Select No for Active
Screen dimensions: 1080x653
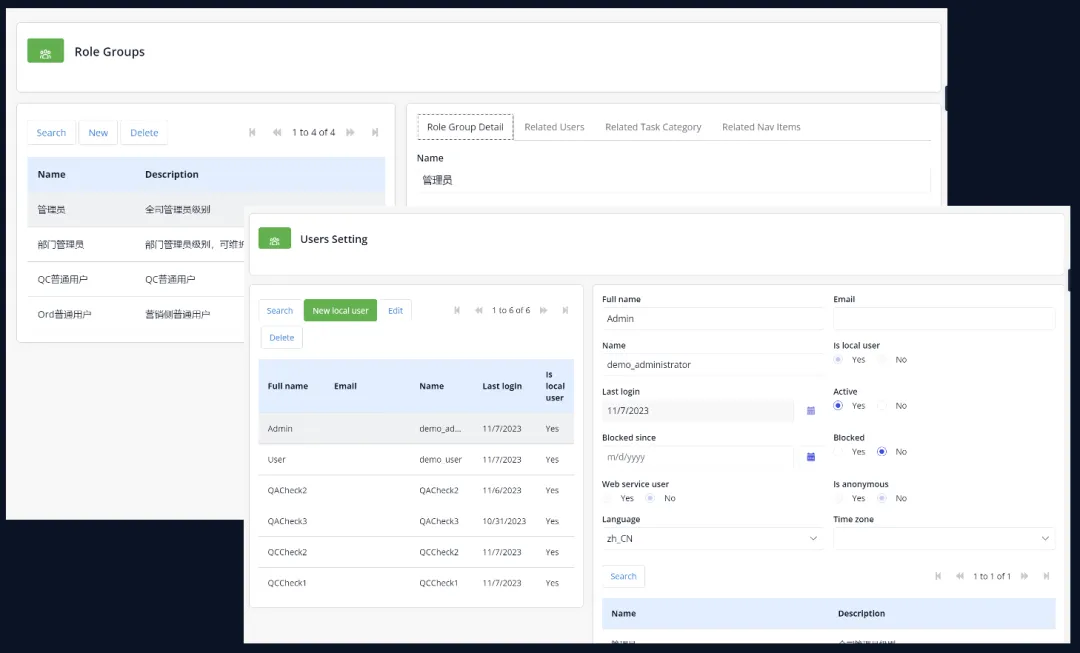click(x=882, y=406)
